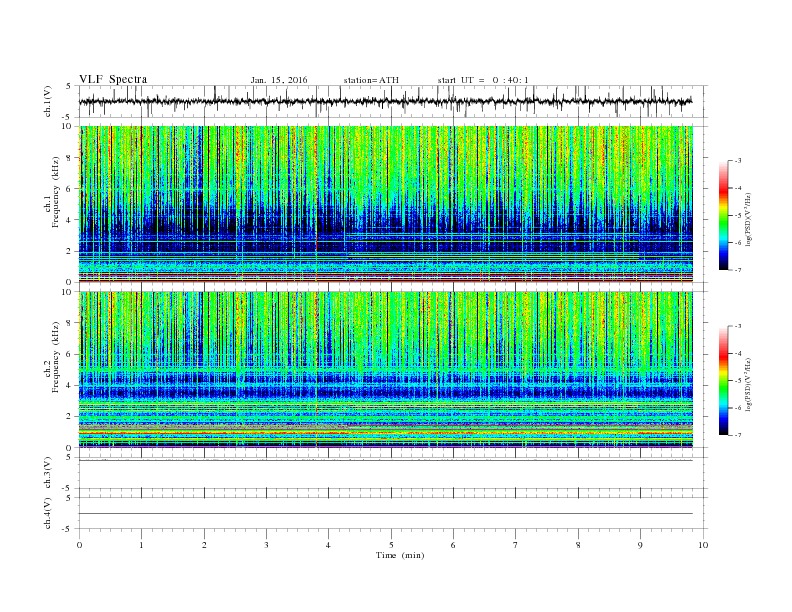Click the "ch.4(V)" axis label
The width and height of the screenshot is (792, 612).
(47, 513)
